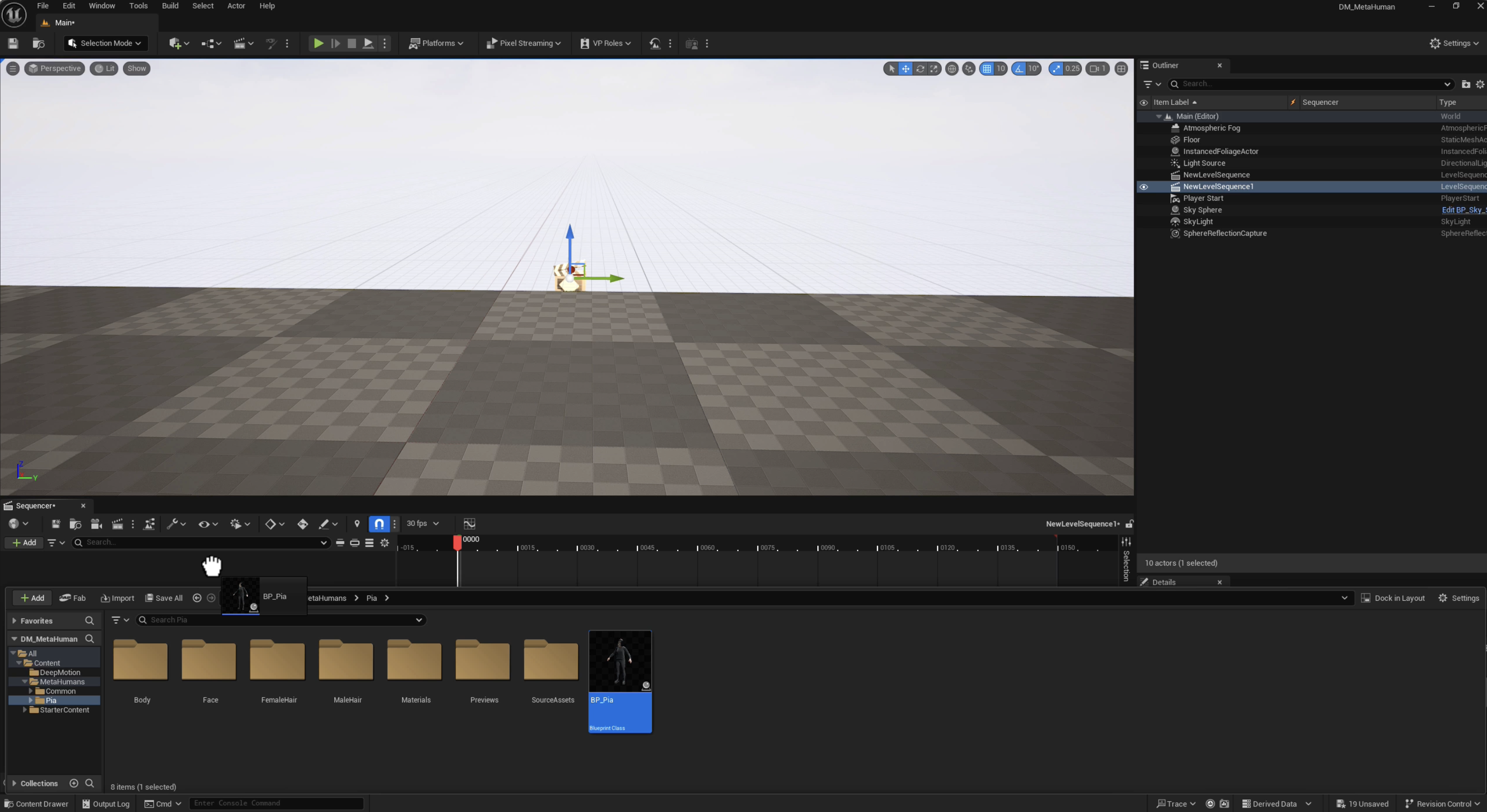Open the camera speed setting icon
The image size is (1487, 812).
click(x=1097, y=69)
